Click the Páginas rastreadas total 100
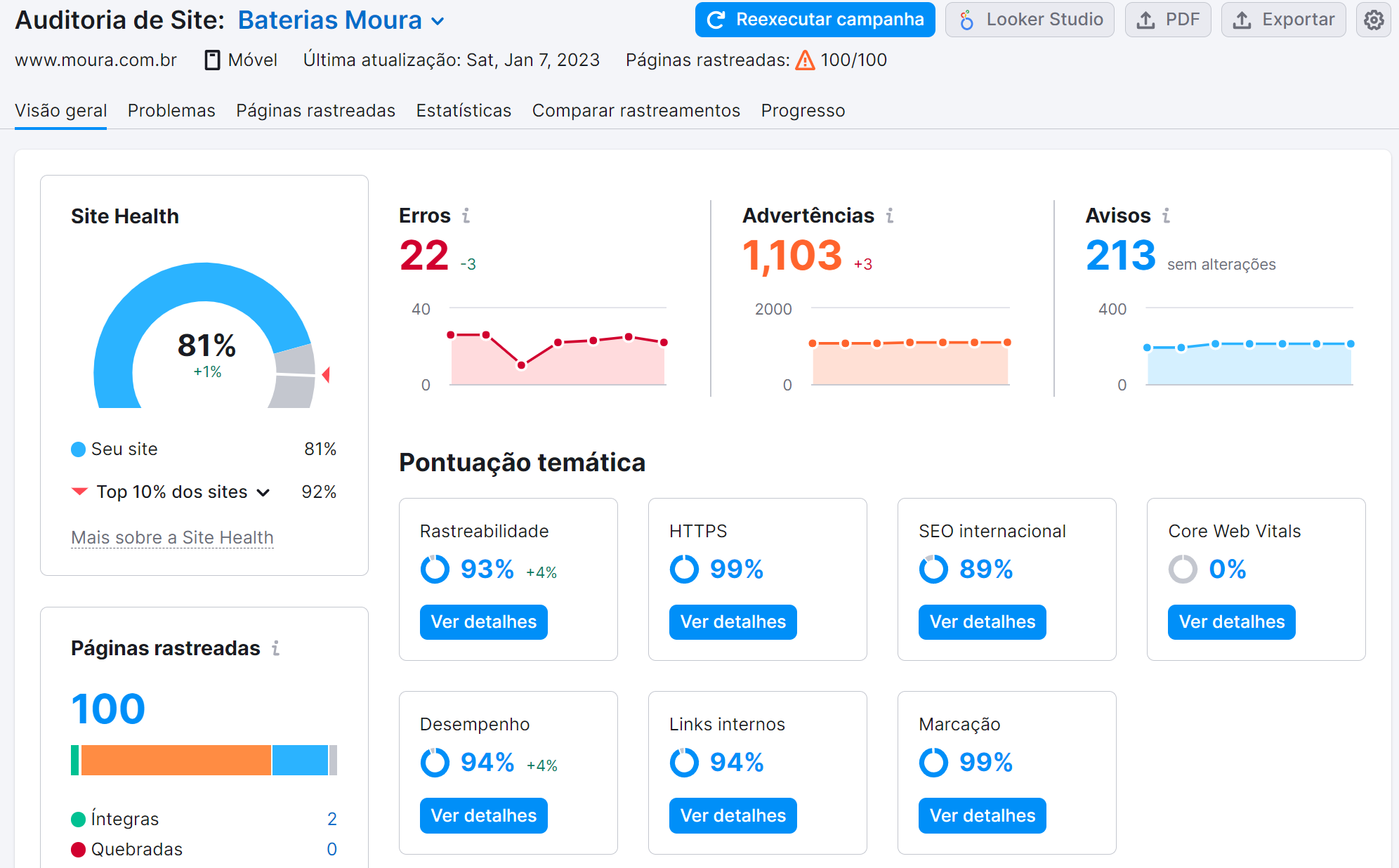 tap(108, 709)
